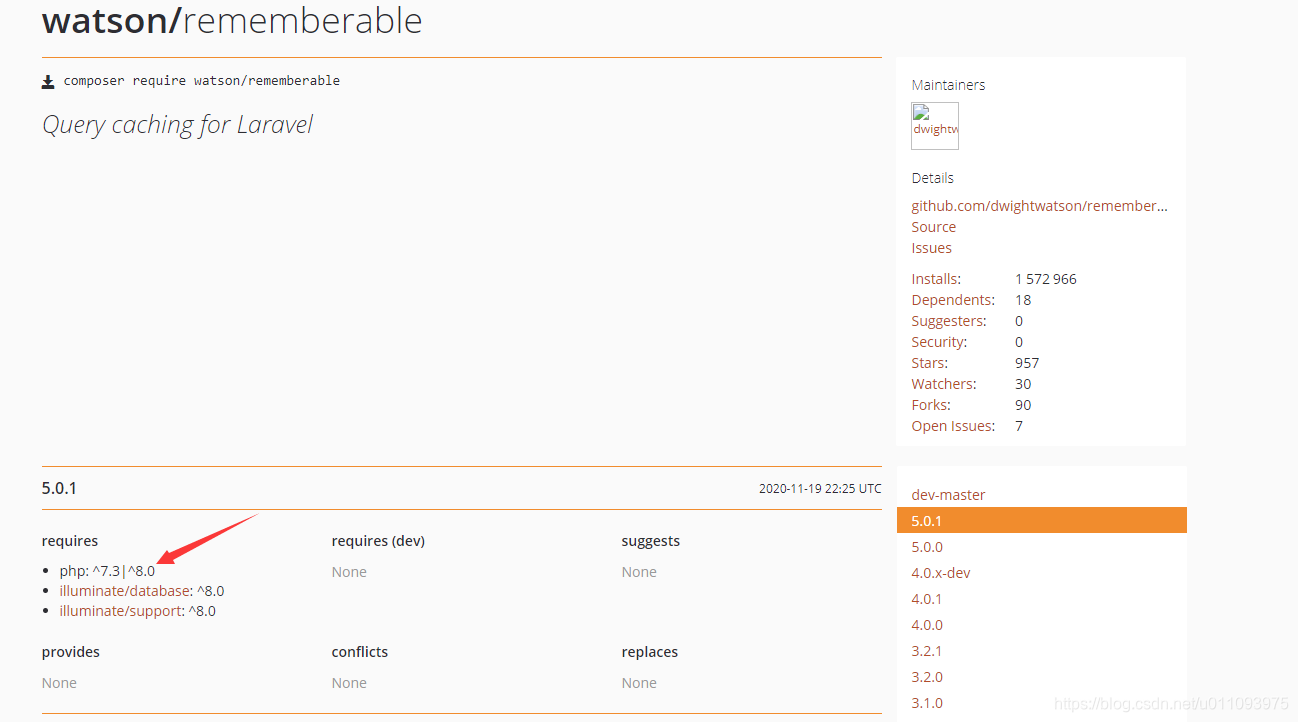Click the conflicts heading
Screen dimensions: 1298x722
360,652
